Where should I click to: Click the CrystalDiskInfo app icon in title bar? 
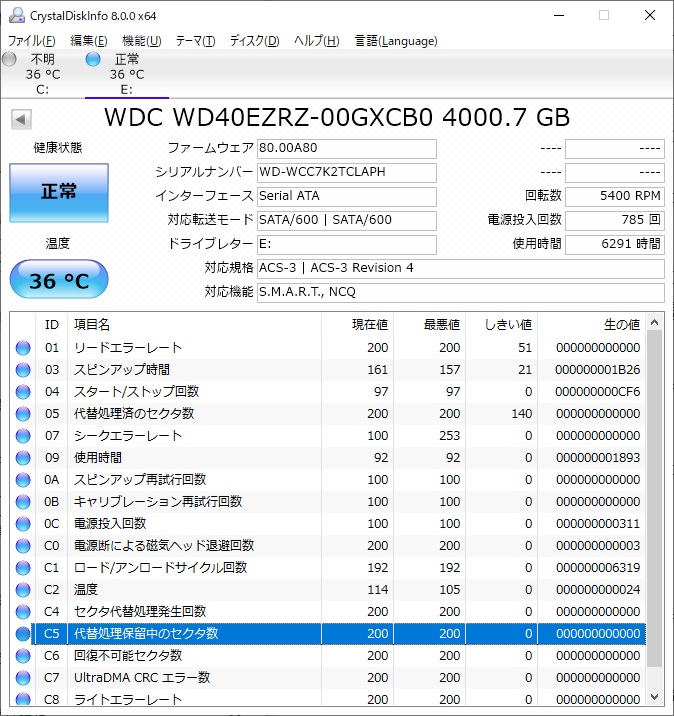click(17, 16)
